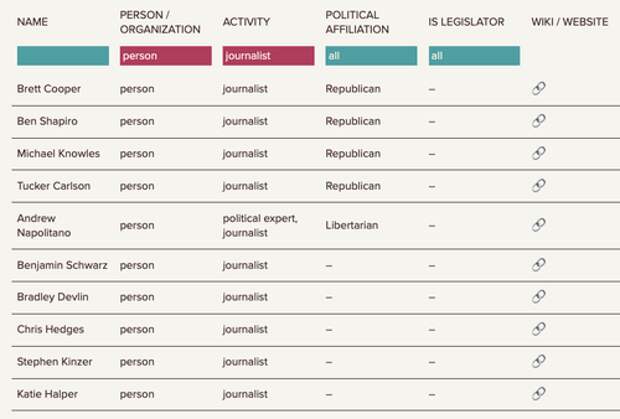Open Andrew Napolitano's wiki link icon

539,225
